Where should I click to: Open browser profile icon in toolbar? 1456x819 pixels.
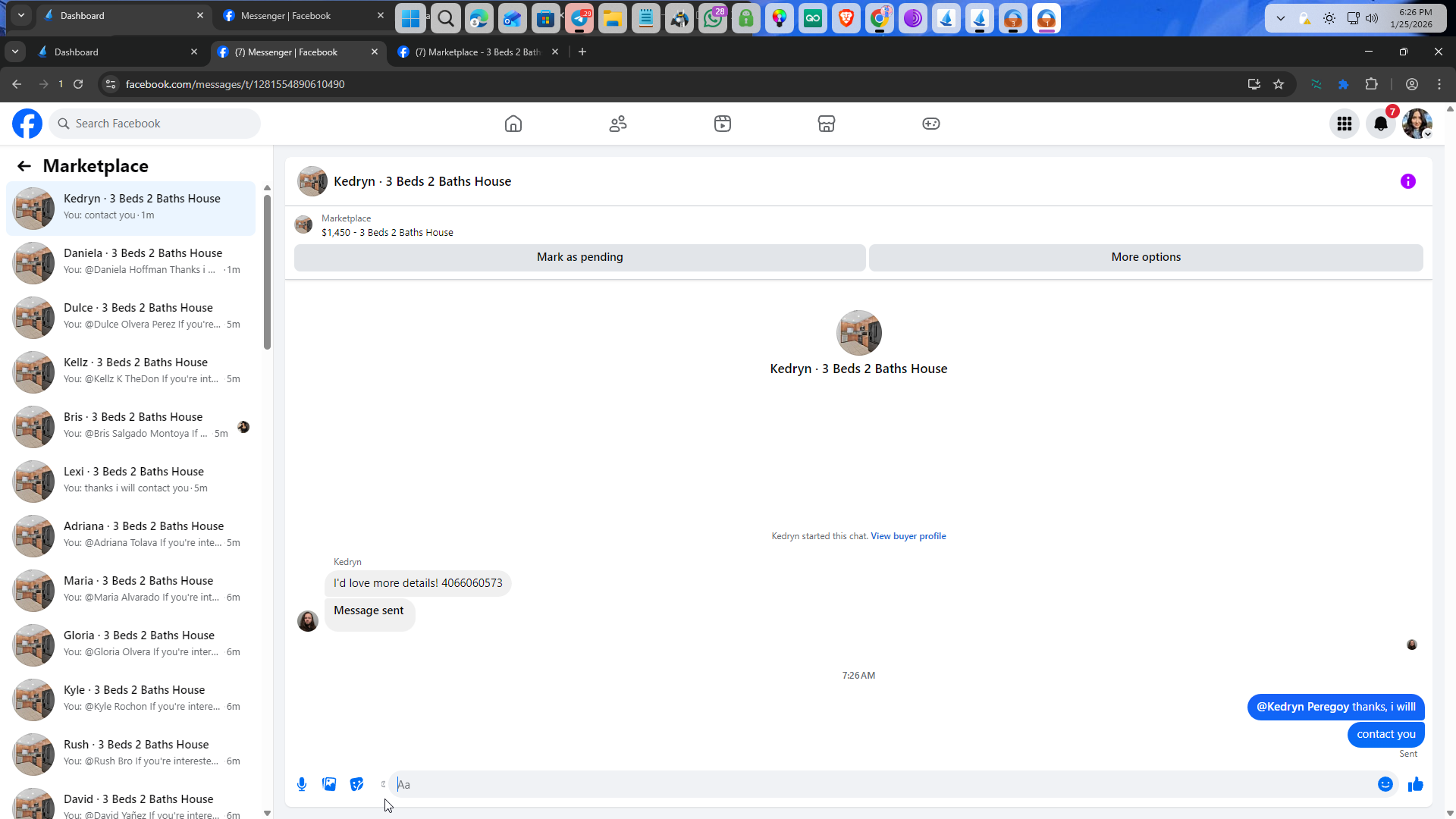click(x=1412, y=84)
